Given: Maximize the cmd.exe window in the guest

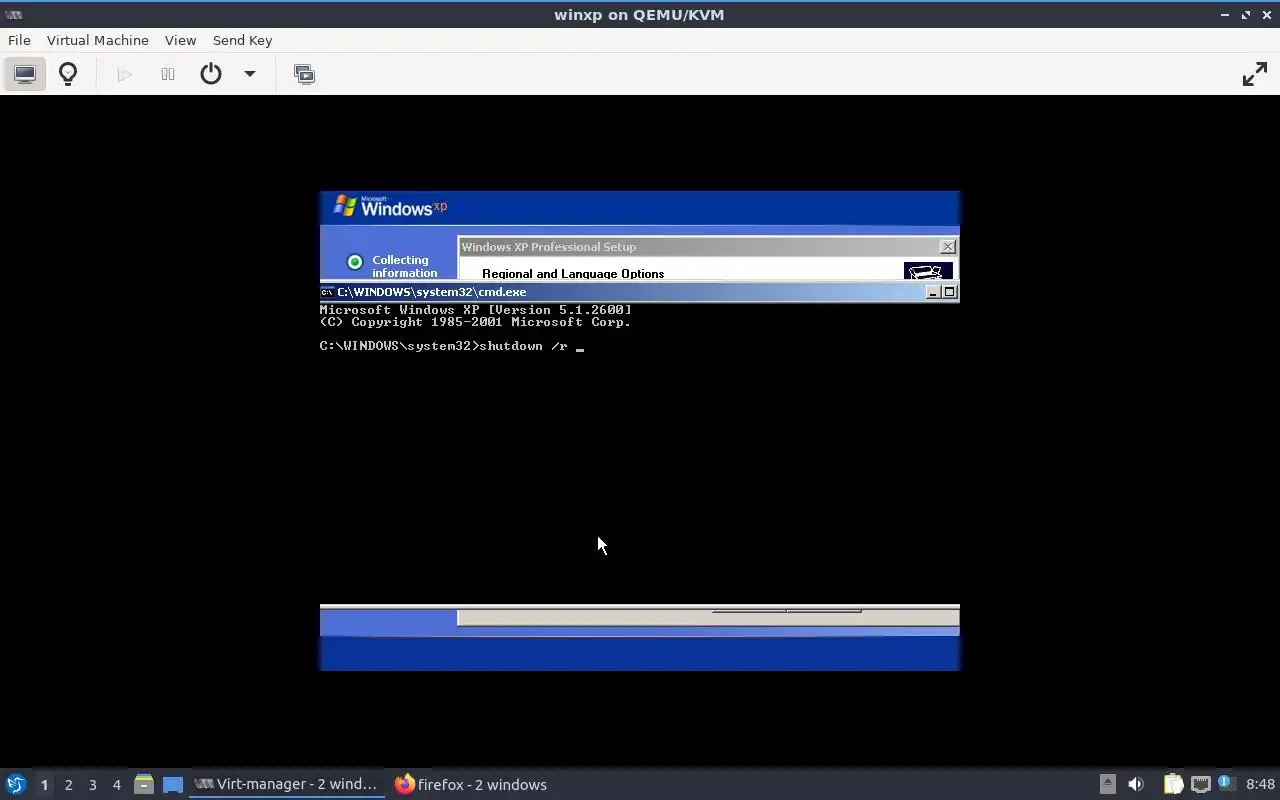Looking at the screenshot, I should pos(950,292).
